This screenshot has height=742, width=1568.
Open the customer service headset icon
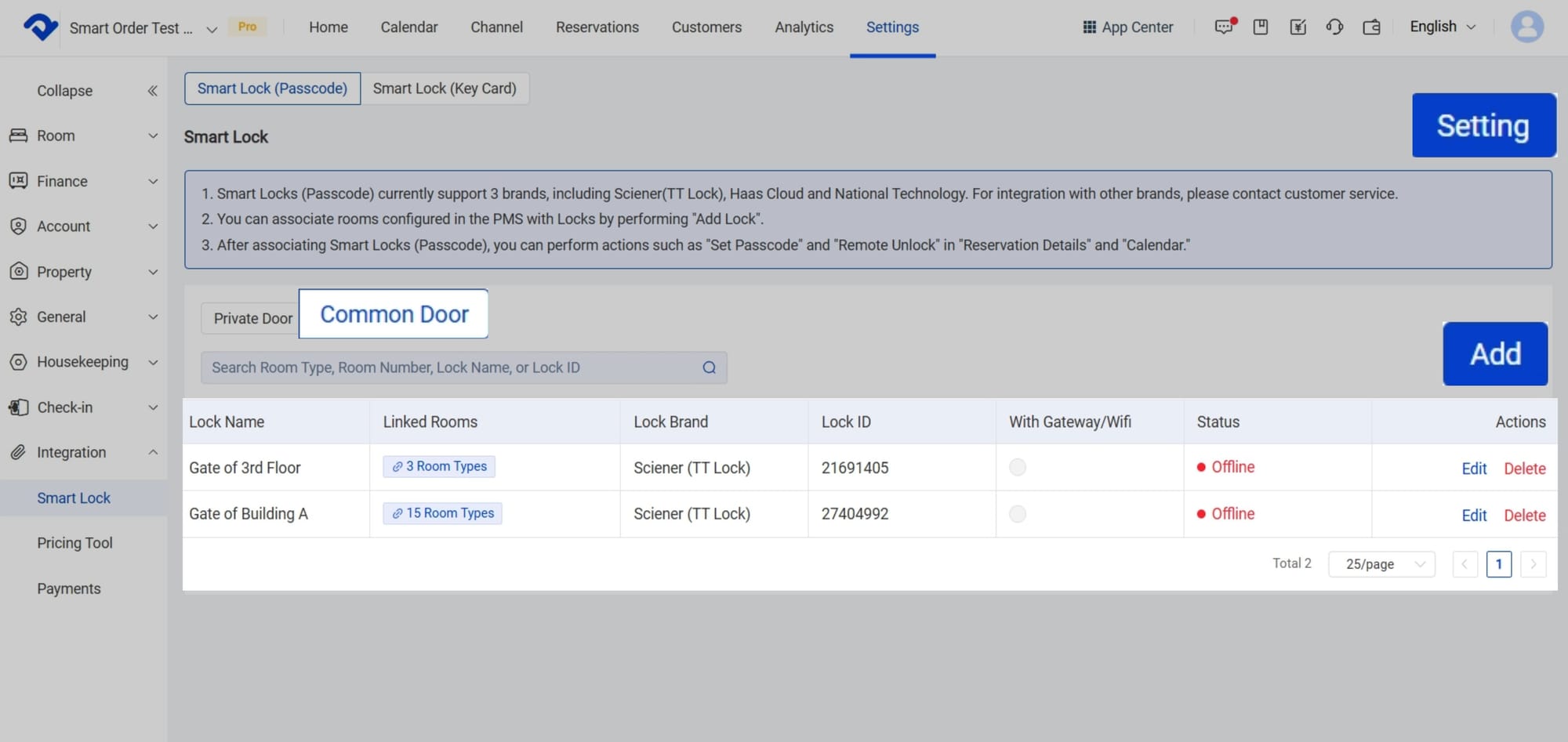(x=1334, y=27)
